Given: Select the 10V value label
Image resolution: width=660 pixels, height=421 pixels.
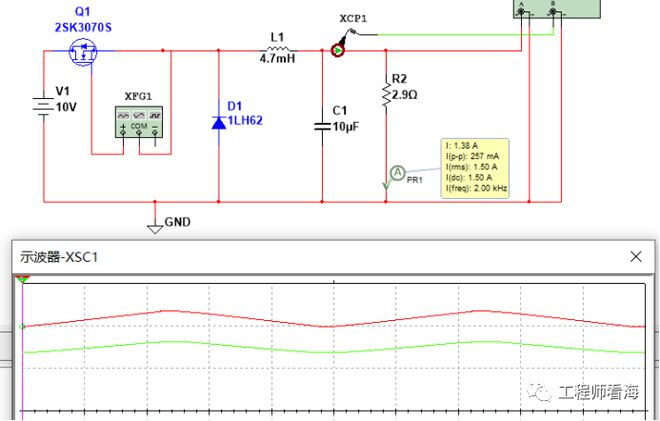Looking at the screenshot, I should [66, 107].
